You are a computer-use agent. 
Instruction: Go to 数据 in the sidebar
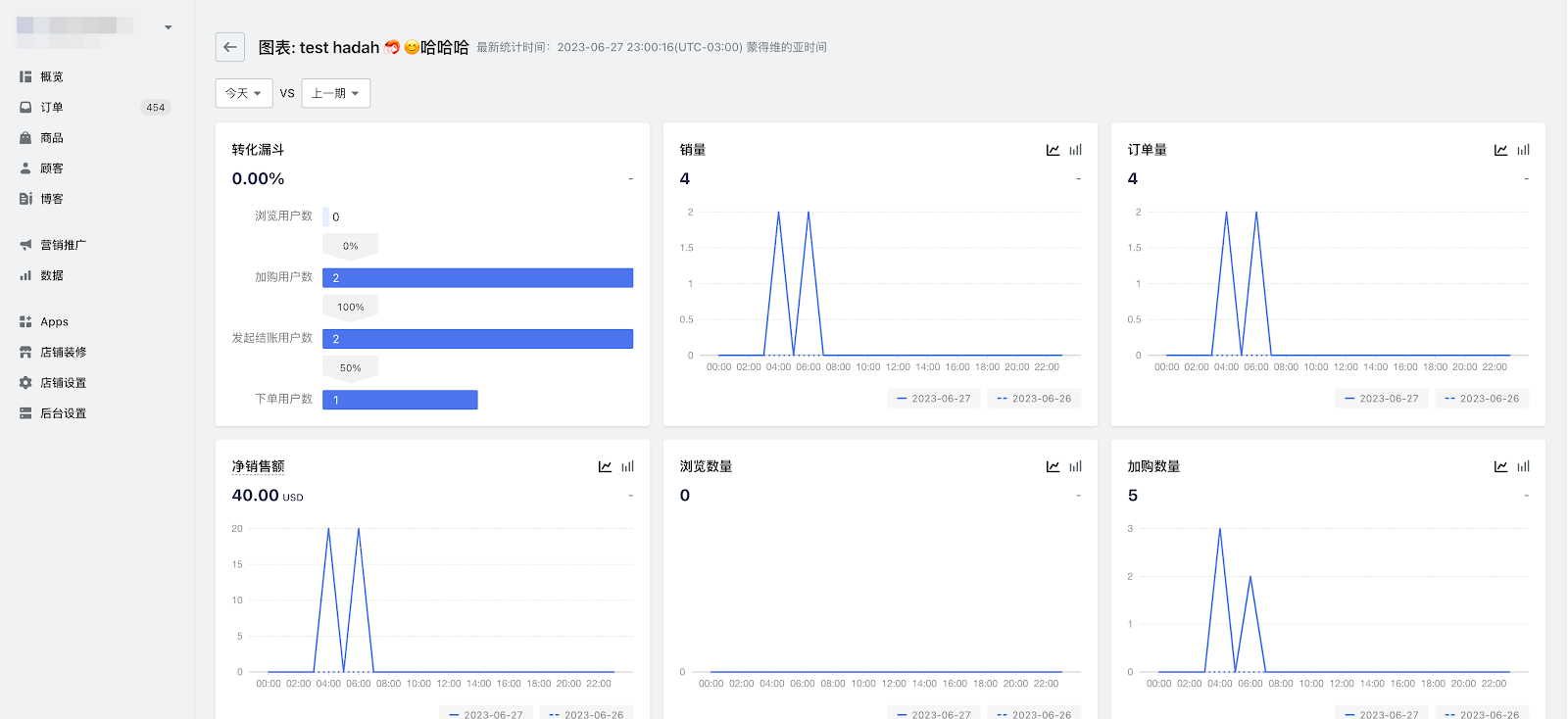[52, 275]
